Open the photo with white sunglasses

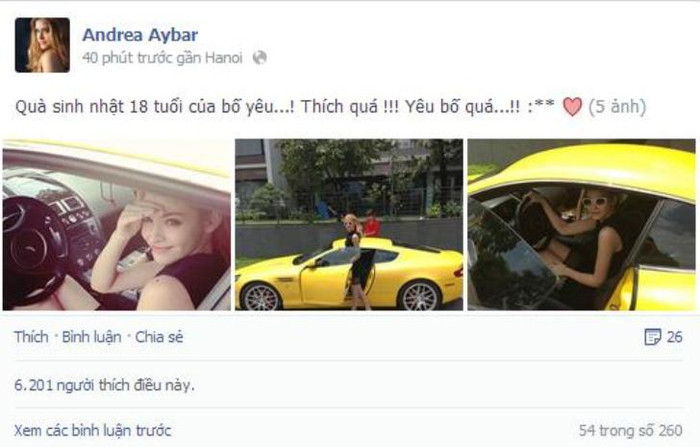581,225
